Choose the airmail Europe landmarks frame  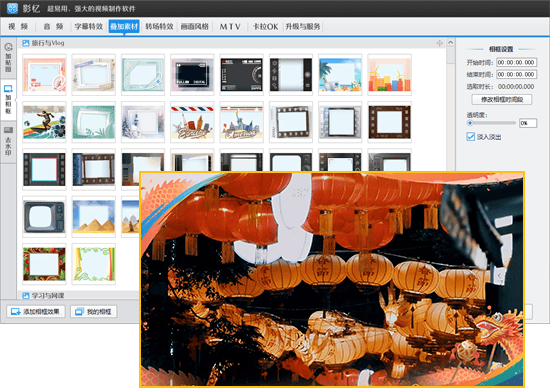coord(192,122)
